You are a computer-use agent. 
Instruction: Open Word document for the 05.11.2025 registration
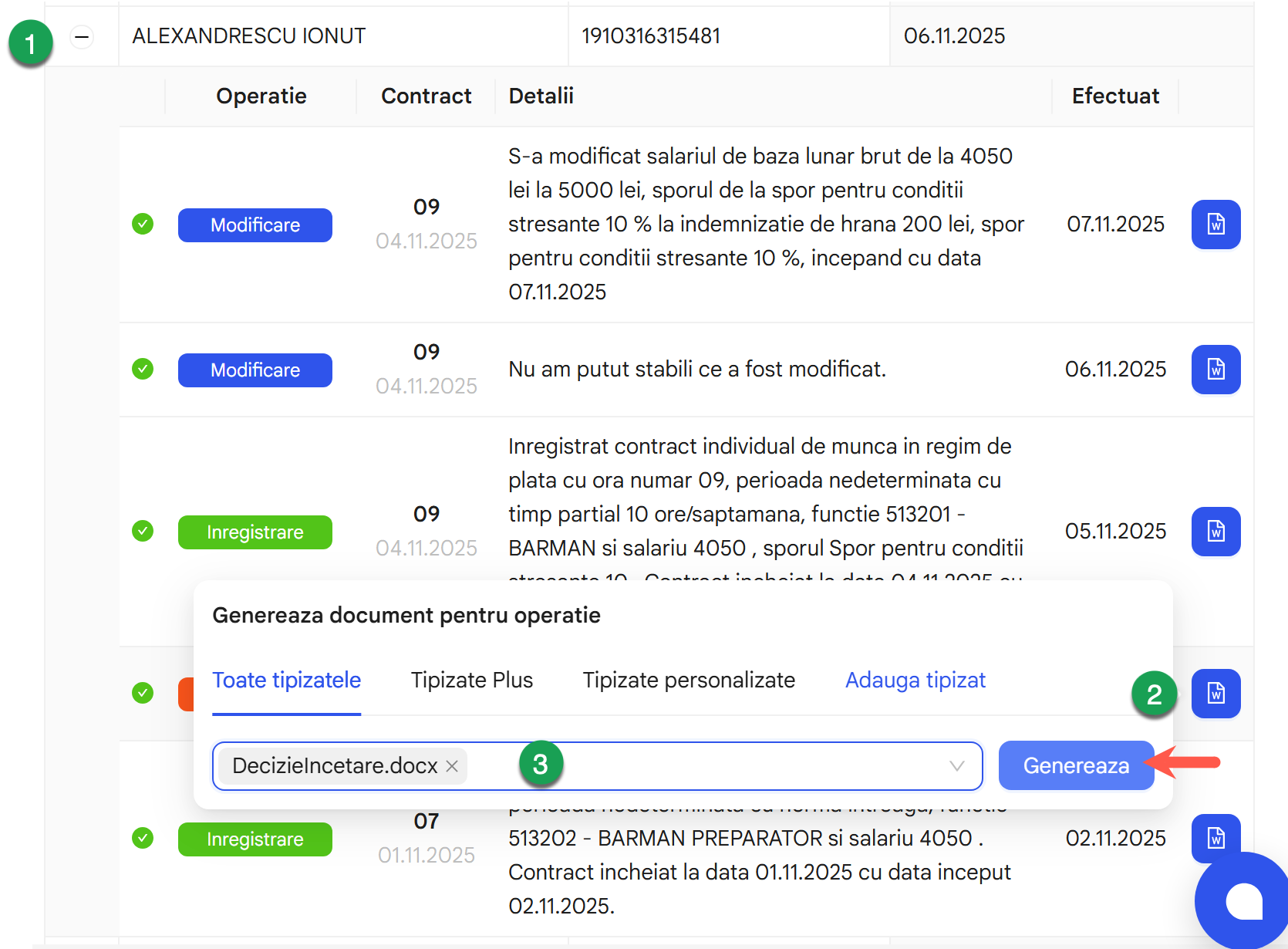1216,531
